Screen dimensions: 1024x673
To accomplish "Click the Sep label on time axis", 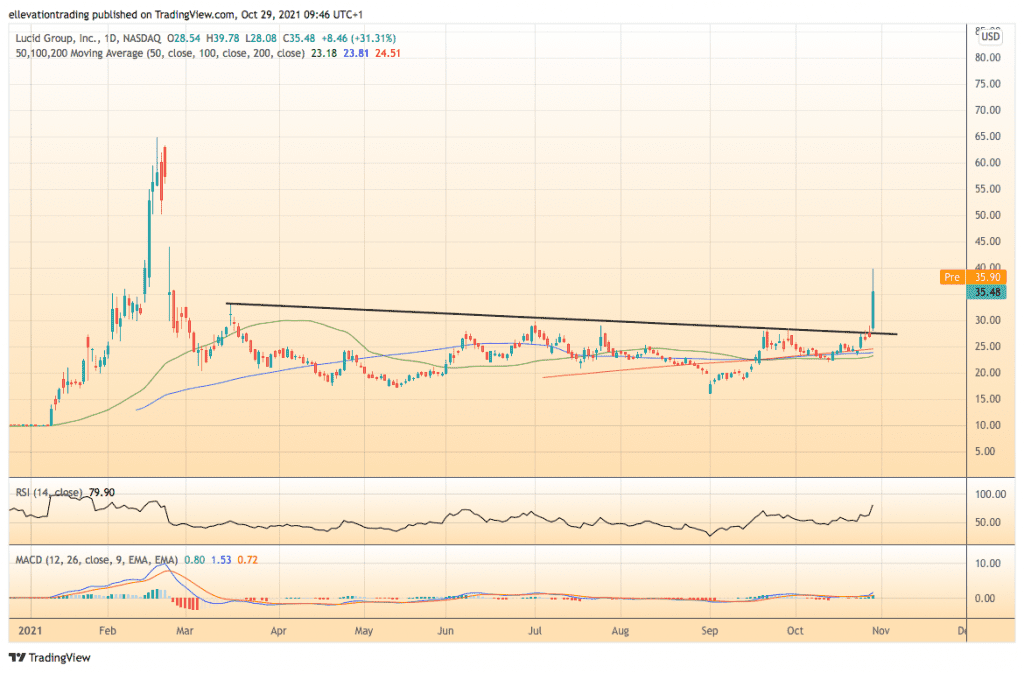I will 709,631.
